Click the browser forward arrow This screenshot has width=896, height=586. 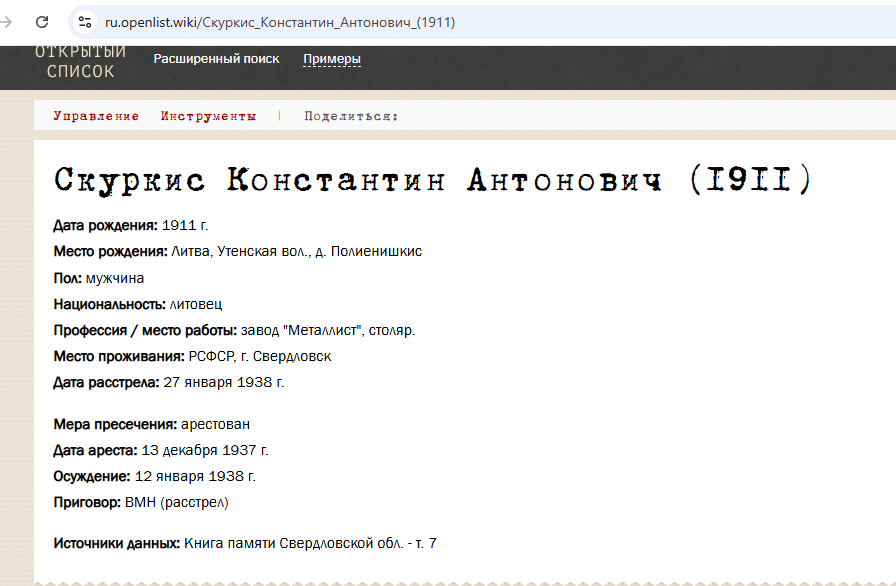point(6,22)
